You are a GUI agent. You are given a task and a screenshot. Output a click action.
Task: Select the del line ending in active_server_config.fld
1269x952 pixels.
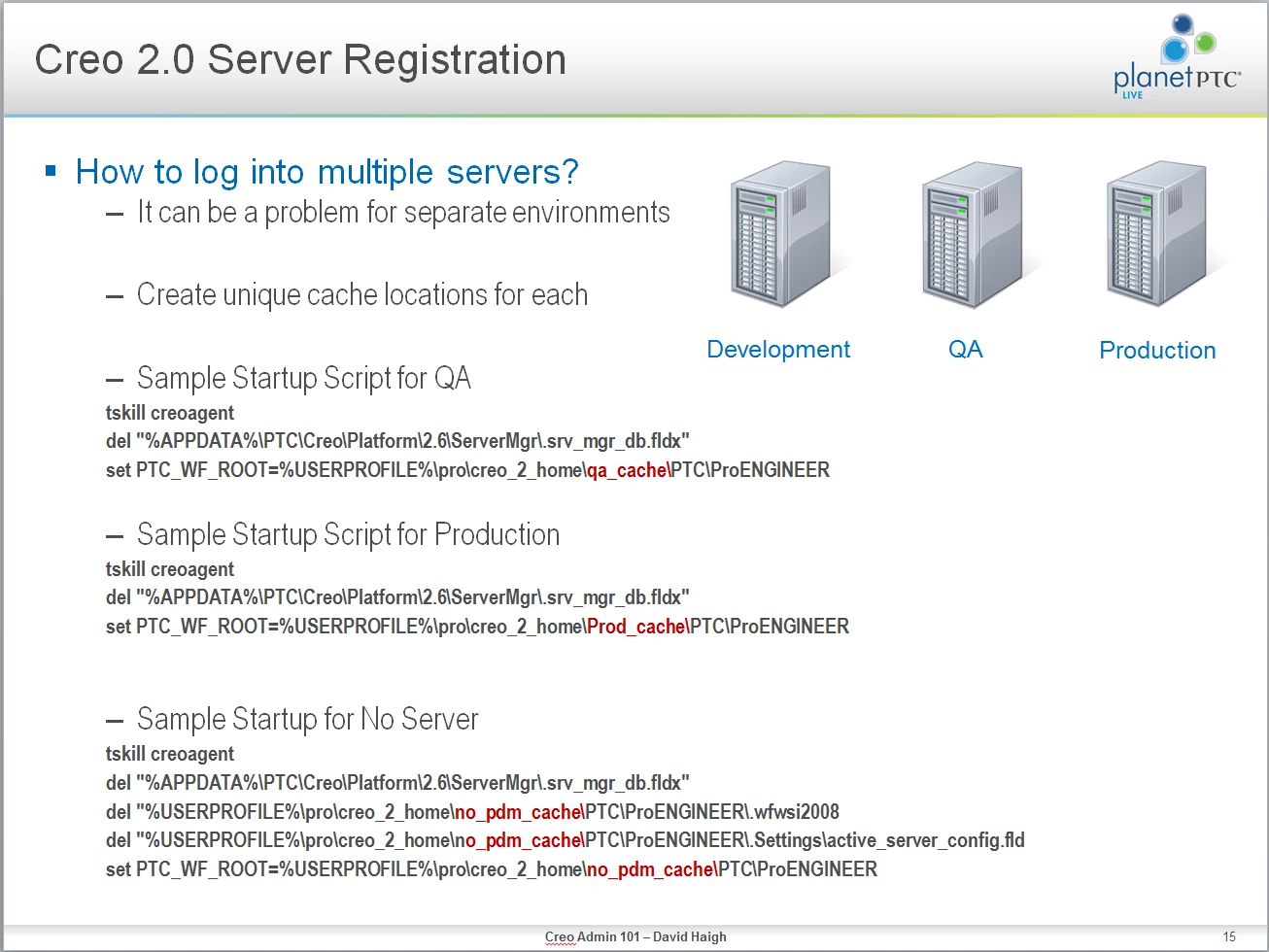[566, 840]
